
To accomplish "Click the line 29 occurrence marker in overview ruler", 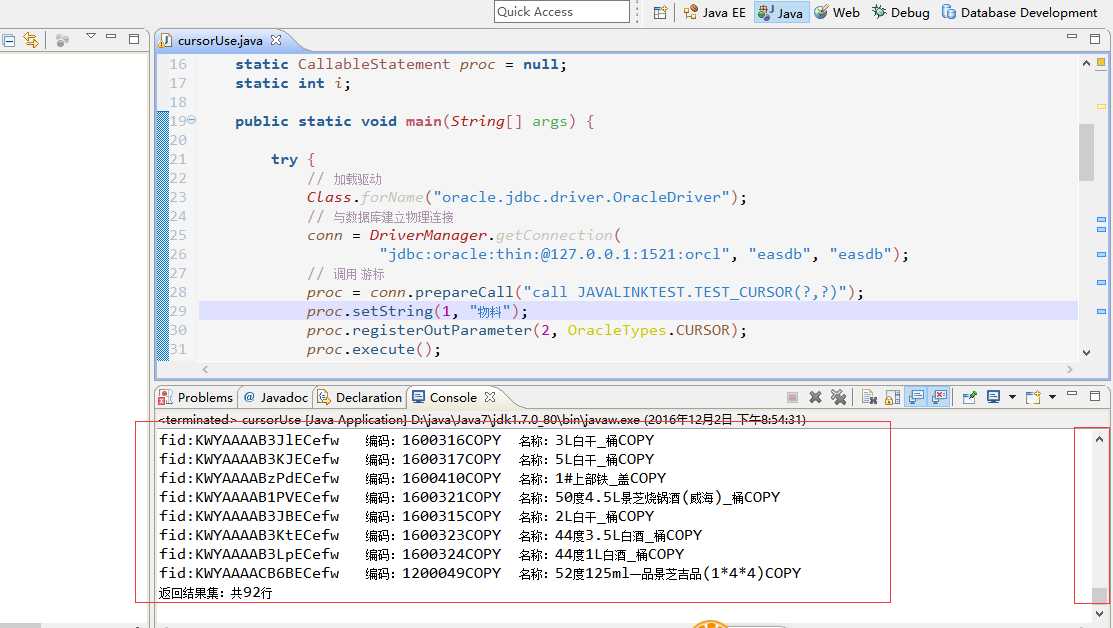I will pyautogui.click(x=1101, y=312).
